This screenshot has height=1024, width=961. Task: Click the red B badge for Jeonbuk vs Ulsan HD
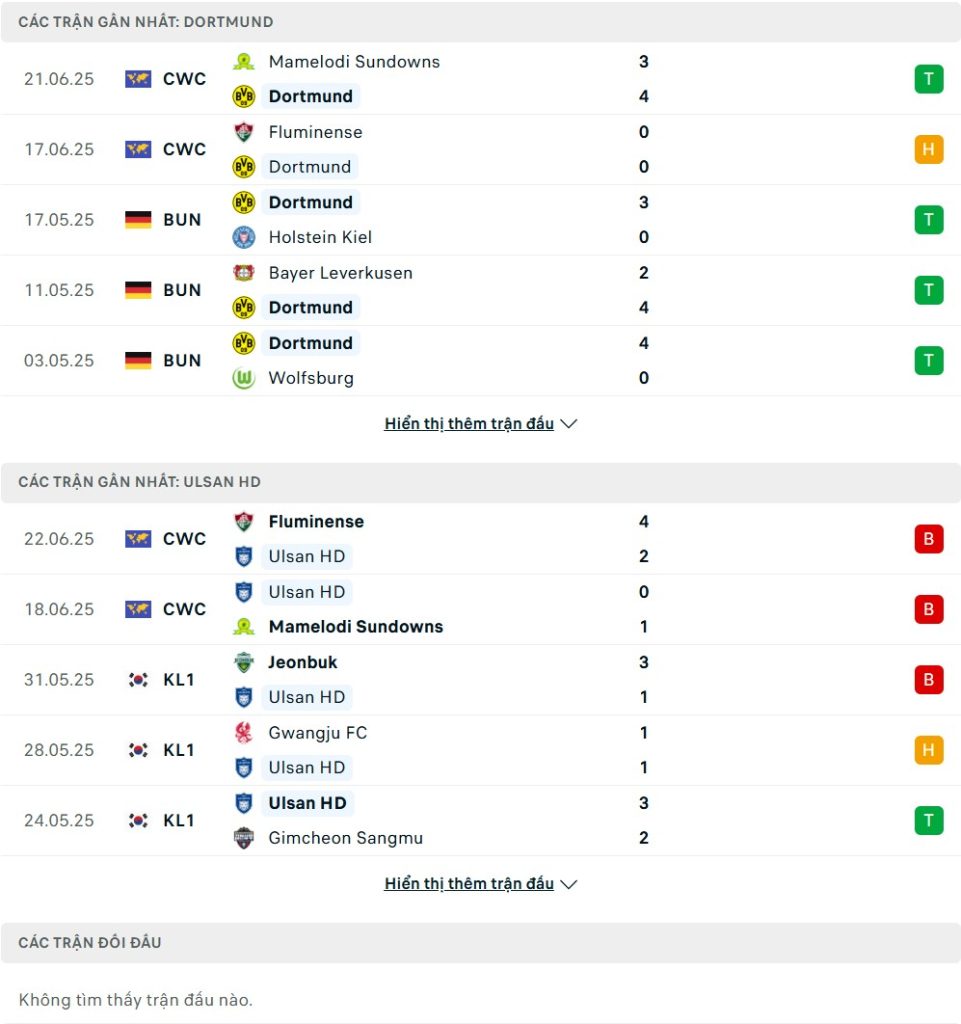928,680
